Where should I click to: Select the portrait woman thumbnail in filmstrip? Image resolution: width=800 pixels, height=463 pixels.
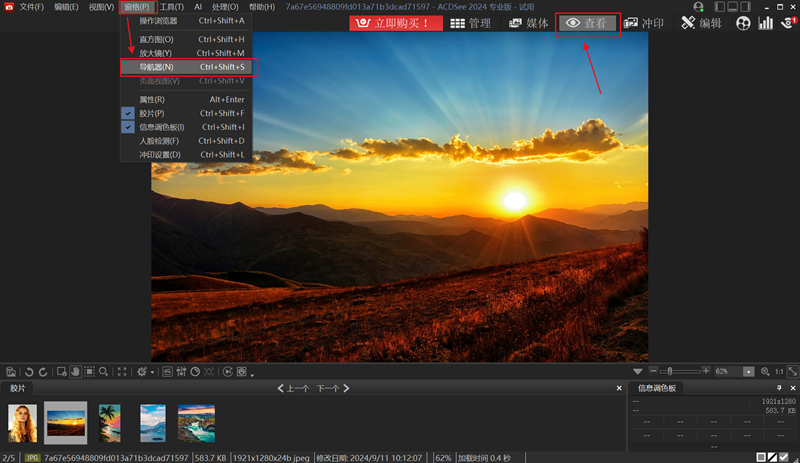tap(23, 423)
